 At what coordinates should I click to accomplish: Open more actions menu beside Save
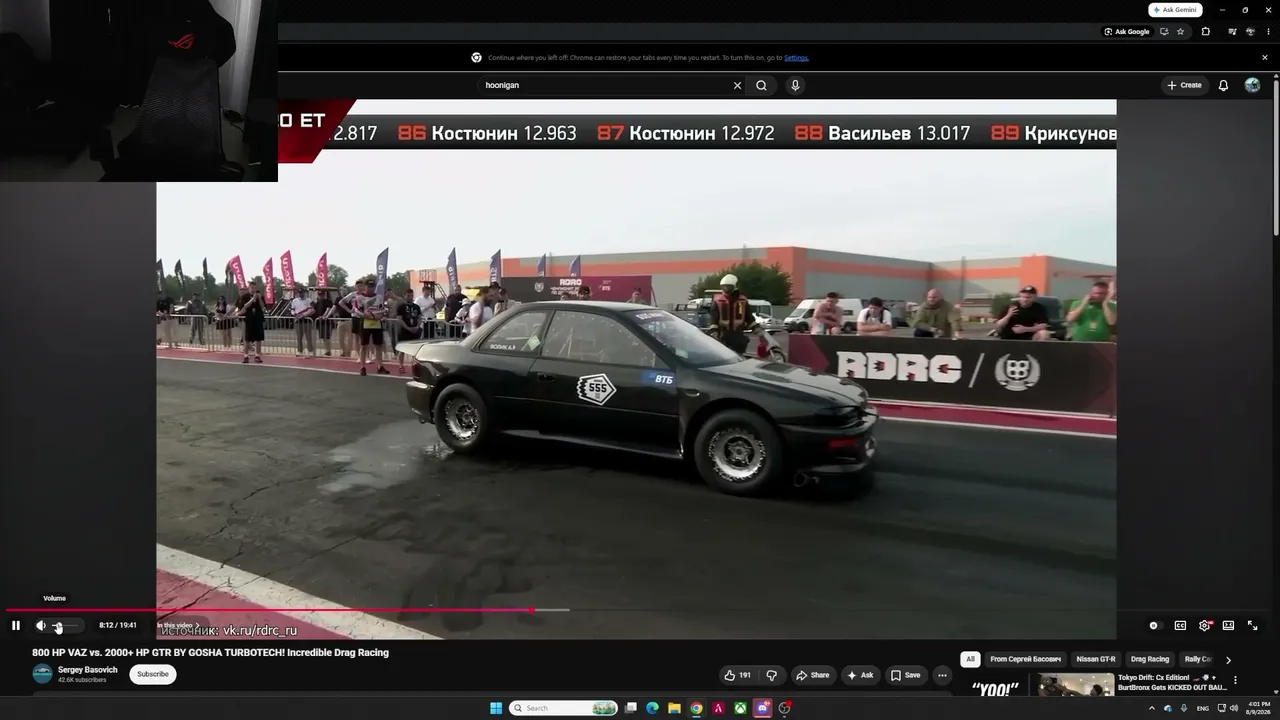coord(942,675)
